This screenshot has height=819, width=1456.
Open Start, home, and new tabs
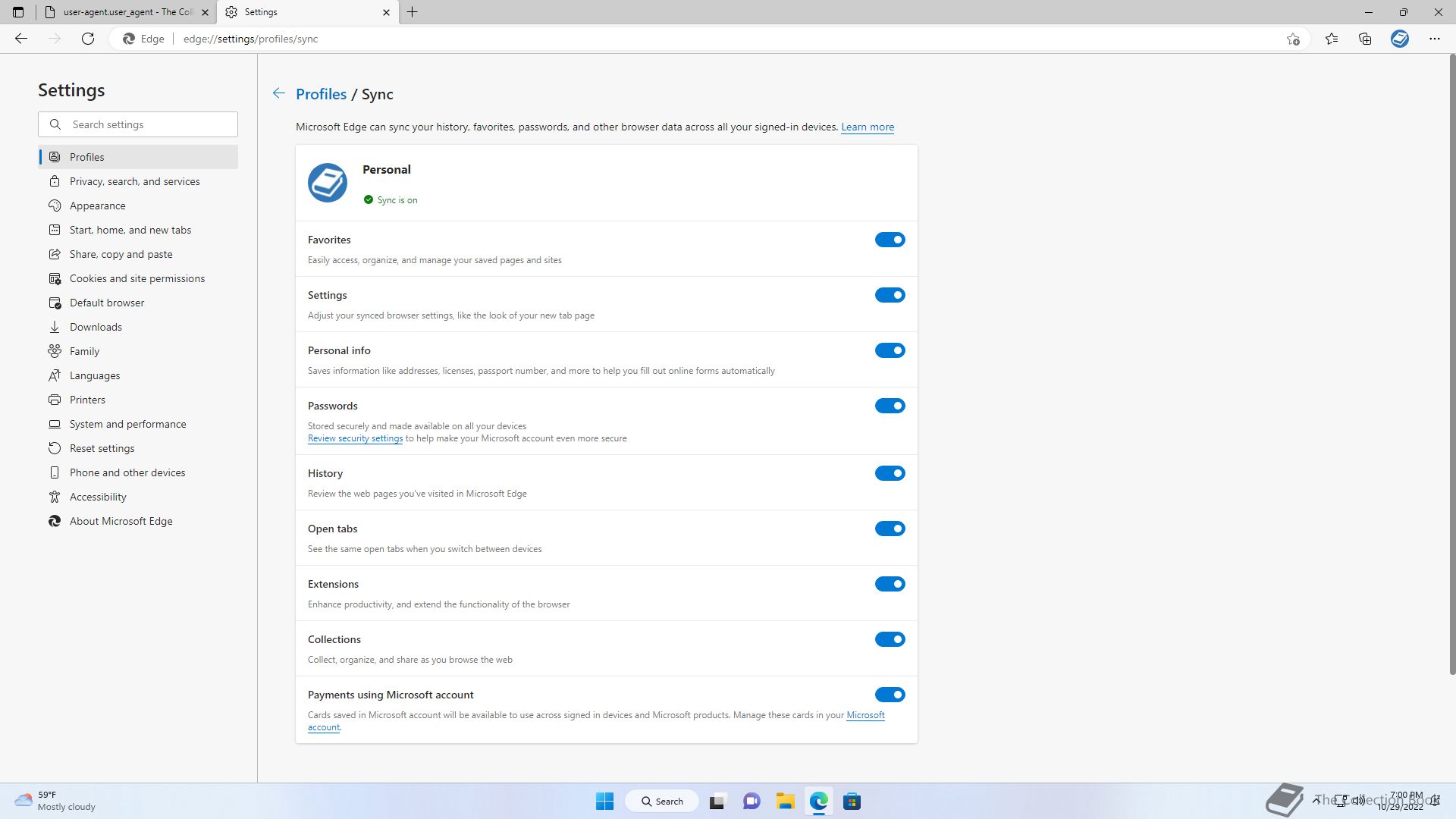pyautogui.click(x=138, y=230)
